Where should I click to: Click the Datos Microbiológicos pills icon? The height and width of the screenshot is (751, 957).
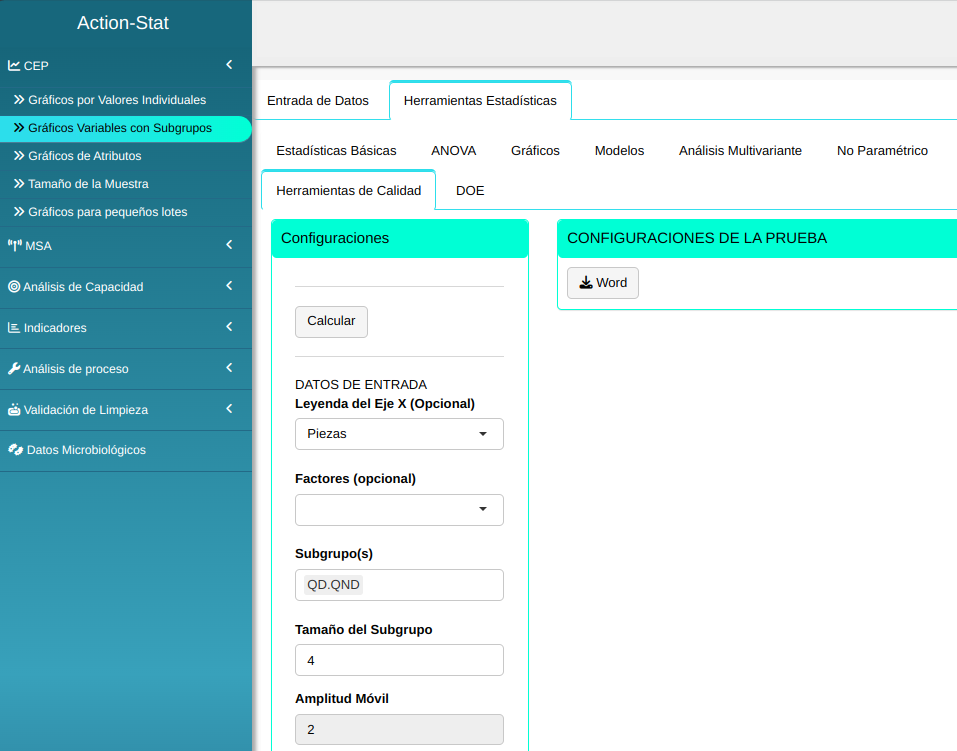tap(15, 450)
